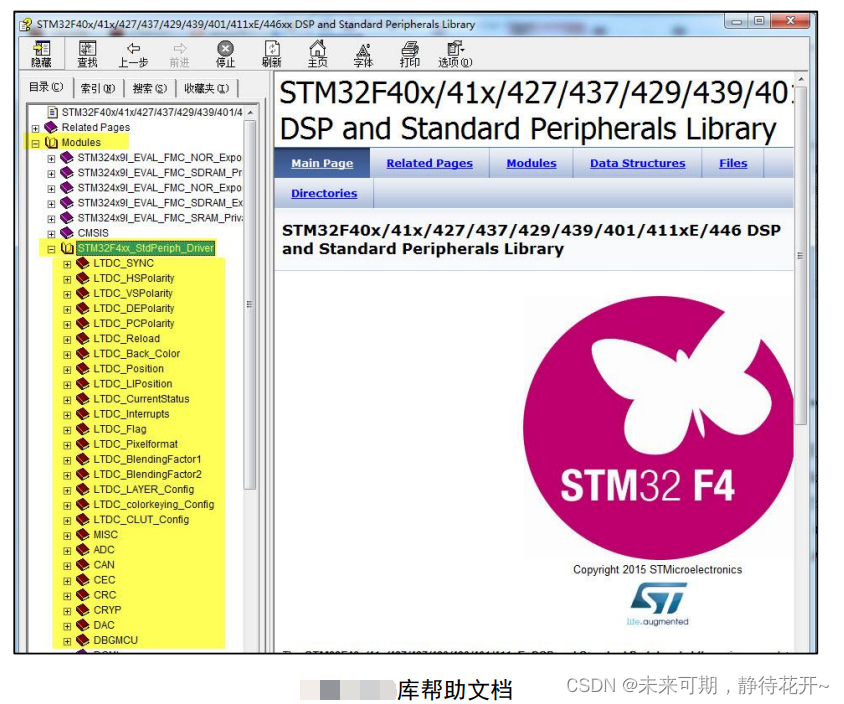
Task: Collapse the STM32F4xx_StdPeriph_Driver node
Action: coord(51,249)
